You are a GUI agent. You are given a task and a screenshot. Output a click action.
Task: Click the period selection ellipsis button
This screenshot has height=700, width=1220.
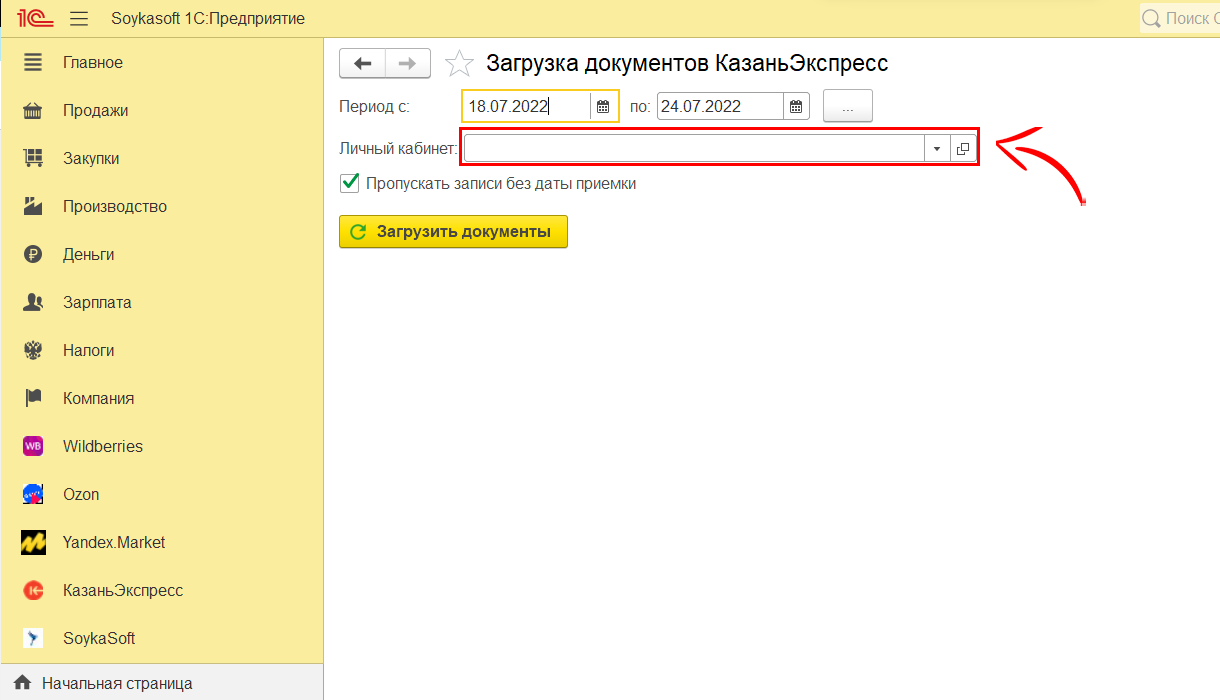pyautogui.click(x=848, y=106)
